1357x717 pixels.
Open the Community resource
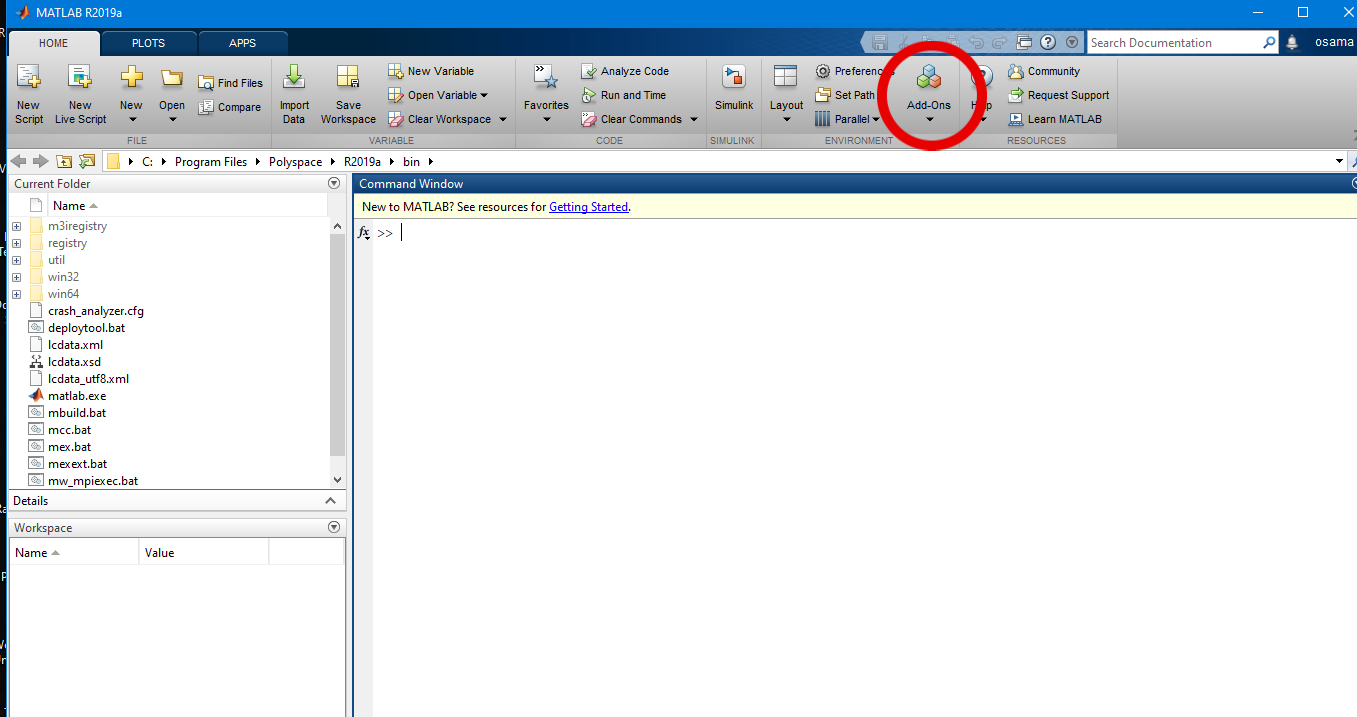pos(1044,71)
